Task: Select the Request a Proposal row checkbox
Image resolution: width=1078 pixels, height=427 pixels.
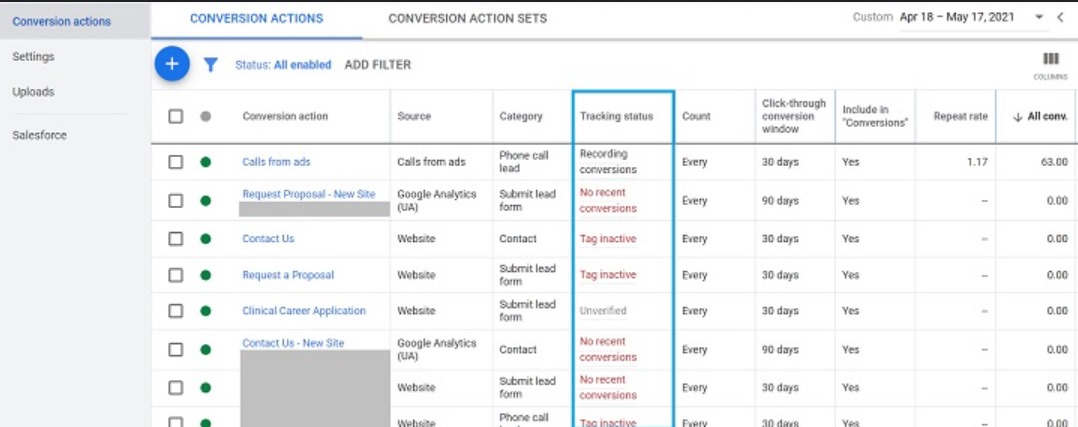Action: [176, 275]
